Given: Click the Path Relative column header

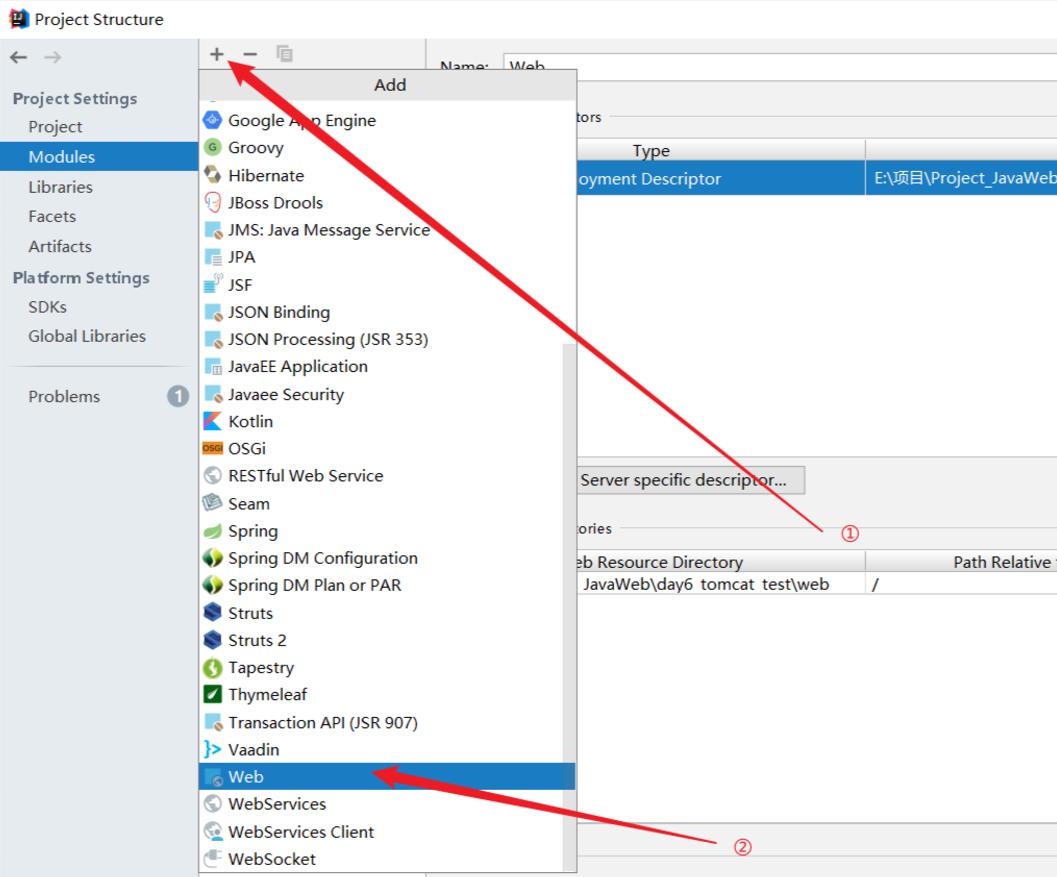Looking at the screenshot, I should pos(962,562).
